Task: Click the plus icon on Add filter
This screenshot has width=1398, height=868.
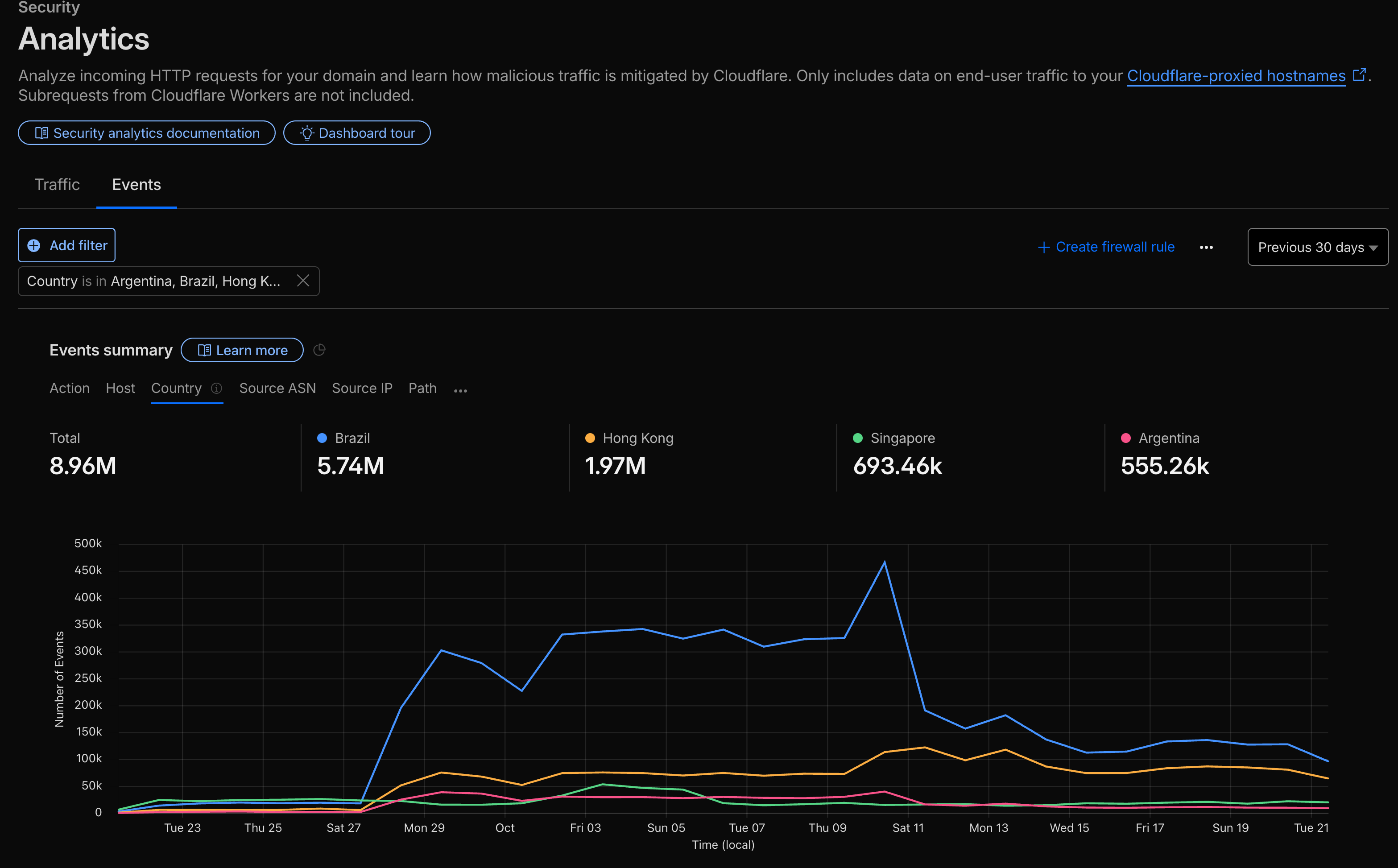Action: (x=34, y=246)
